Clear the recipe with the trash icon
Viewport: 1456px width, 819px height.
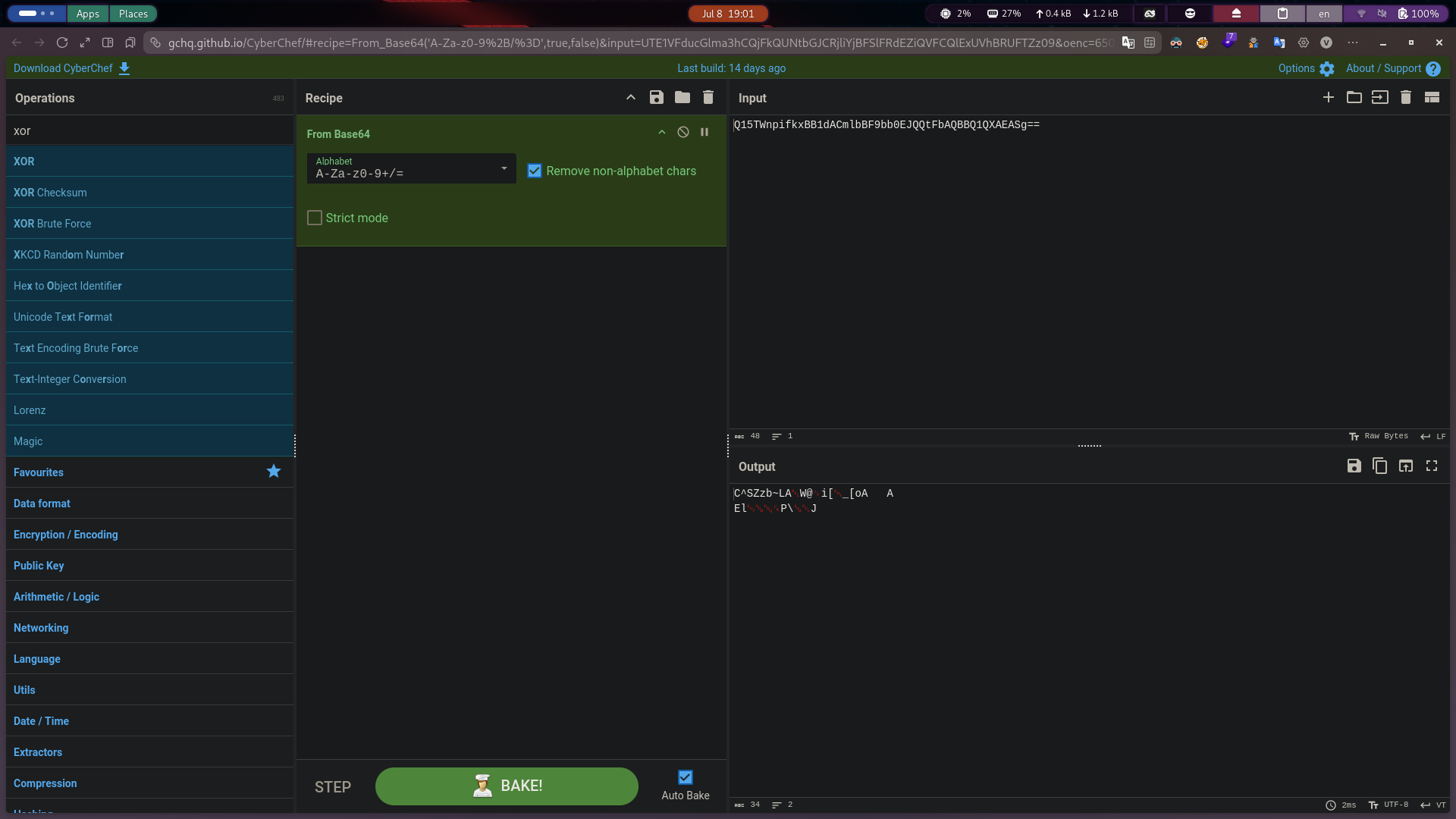(x=708, y=97)
